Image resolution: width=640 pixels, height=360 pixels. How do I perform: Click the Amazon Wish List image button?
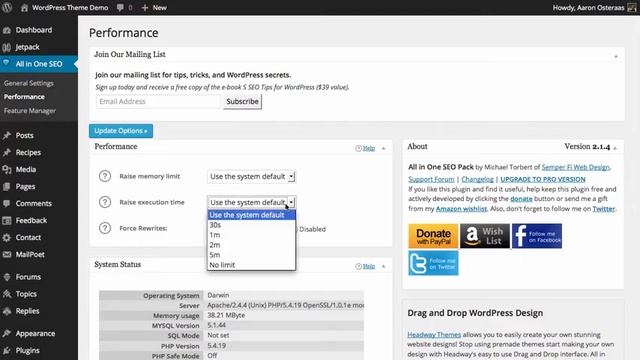(485, 236)
